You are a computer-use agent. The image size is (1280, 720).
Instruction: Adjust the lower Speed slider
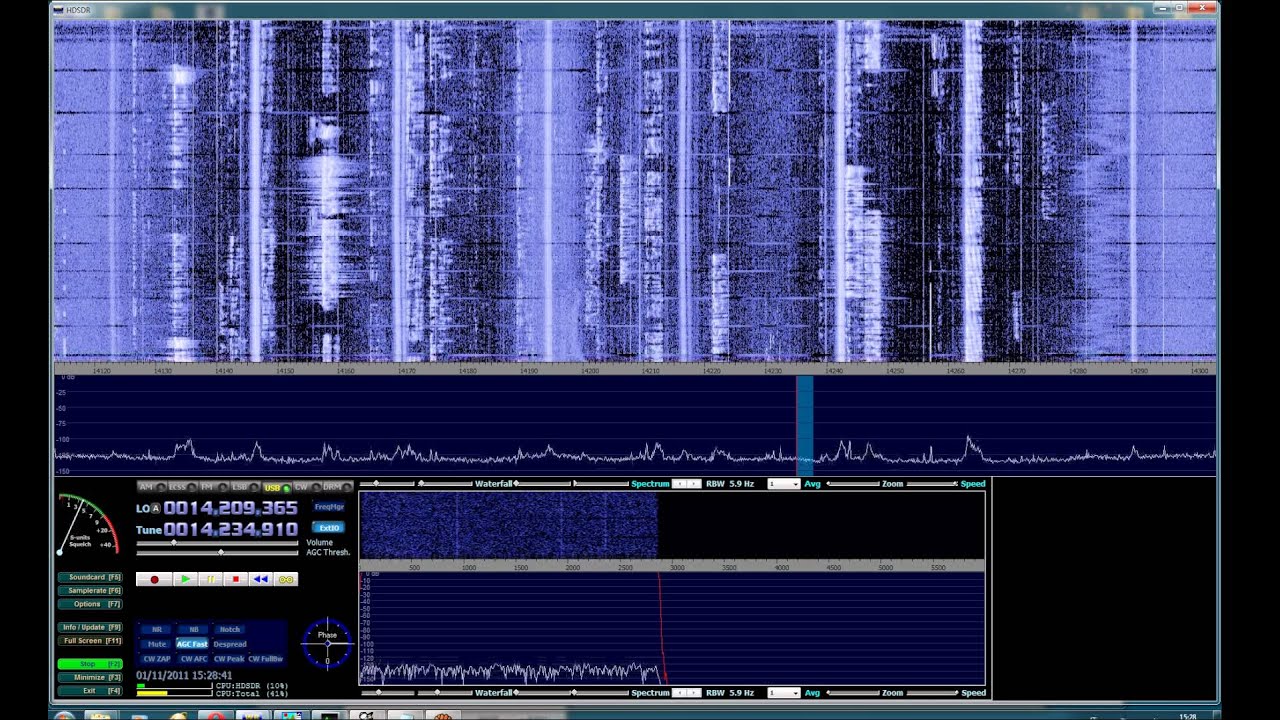[931, 692]
